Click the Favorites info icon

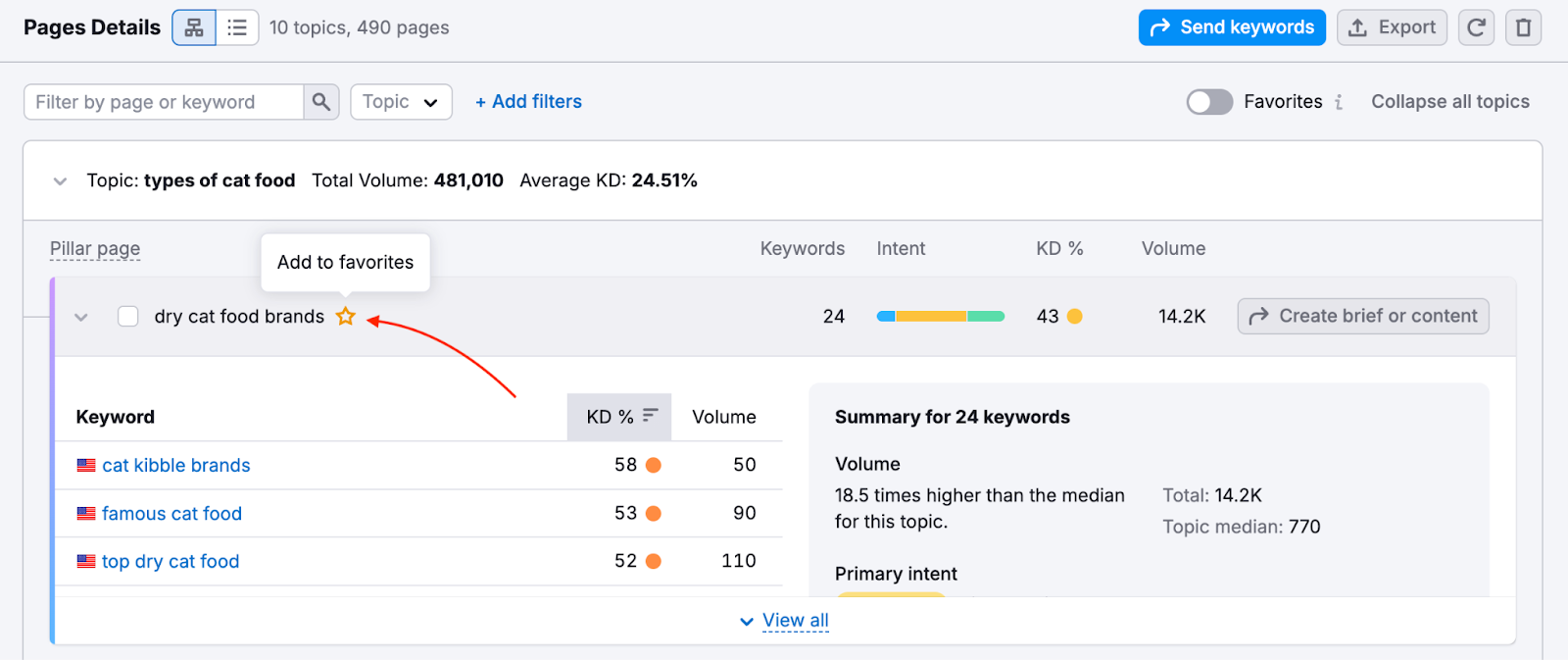coord(1339,102)
